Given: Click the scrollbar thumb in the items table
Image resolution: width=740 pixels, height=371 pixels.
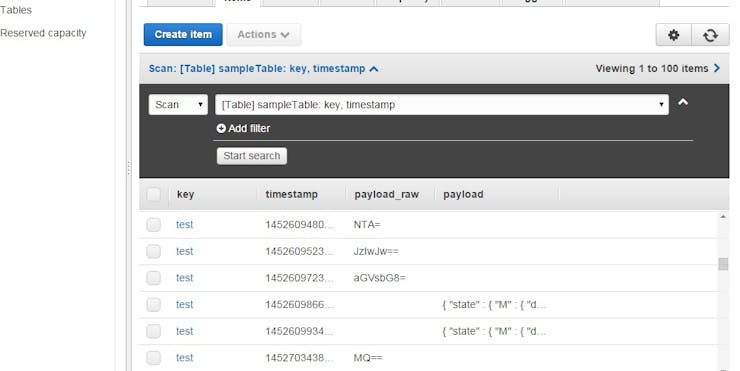Looking at the screenshot, I should [723, 264].
